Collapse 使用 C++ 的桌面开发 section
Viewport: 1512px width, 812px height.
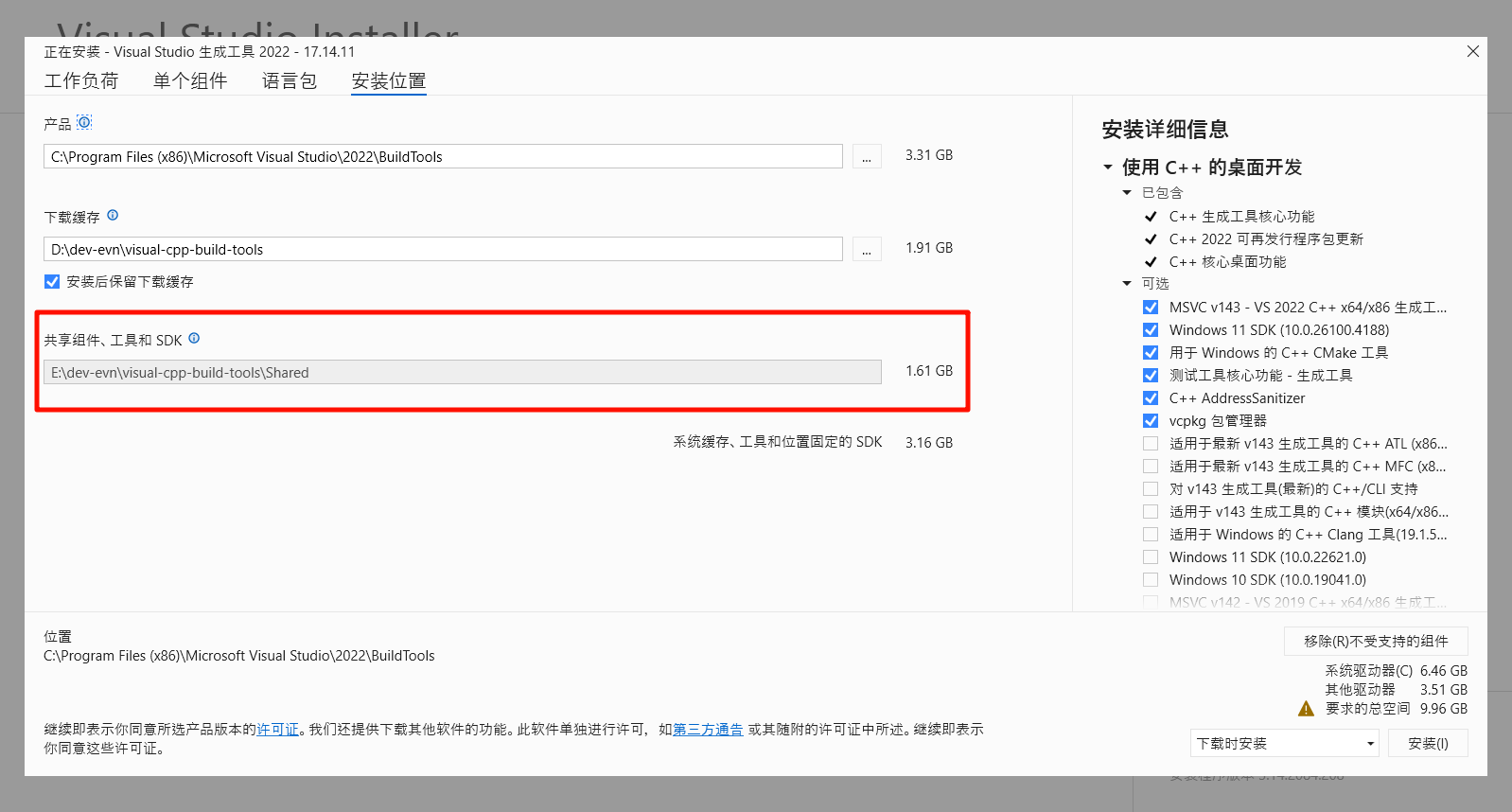[1108, 167]
